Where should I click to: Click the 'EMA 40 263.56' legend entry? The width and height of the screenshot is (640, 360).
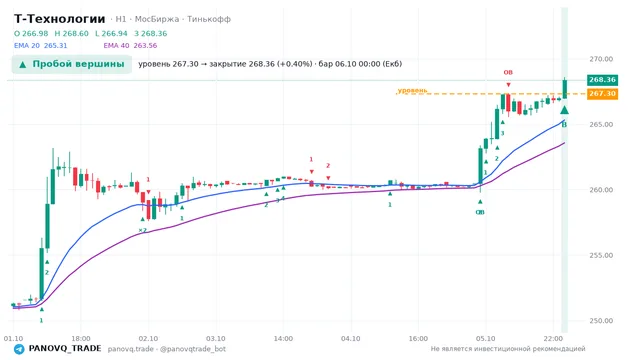pyautogui.click(x=130, y=45)
